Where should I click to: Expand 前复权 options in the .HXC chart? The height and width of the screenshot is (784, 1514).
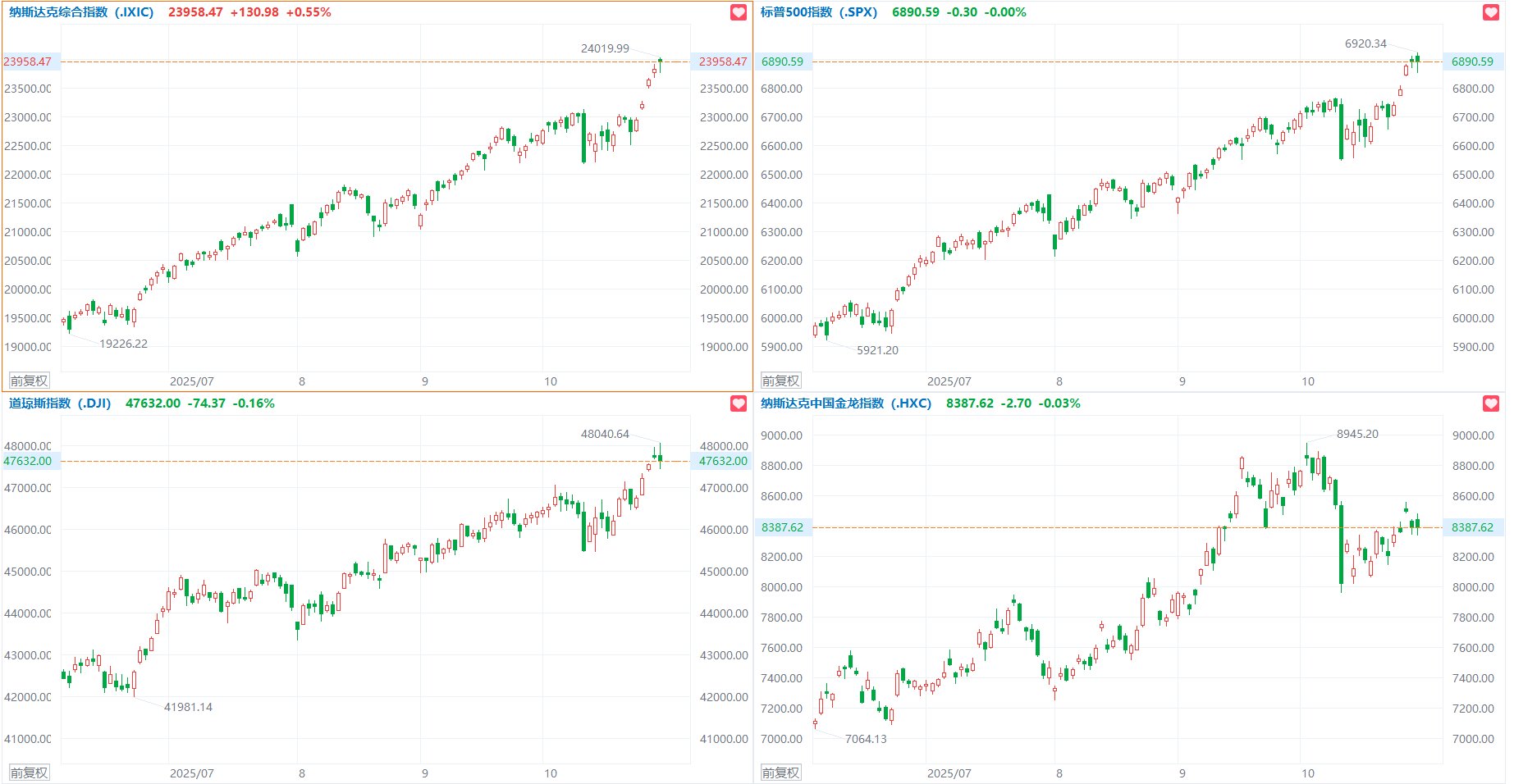(x=780, y=773)
